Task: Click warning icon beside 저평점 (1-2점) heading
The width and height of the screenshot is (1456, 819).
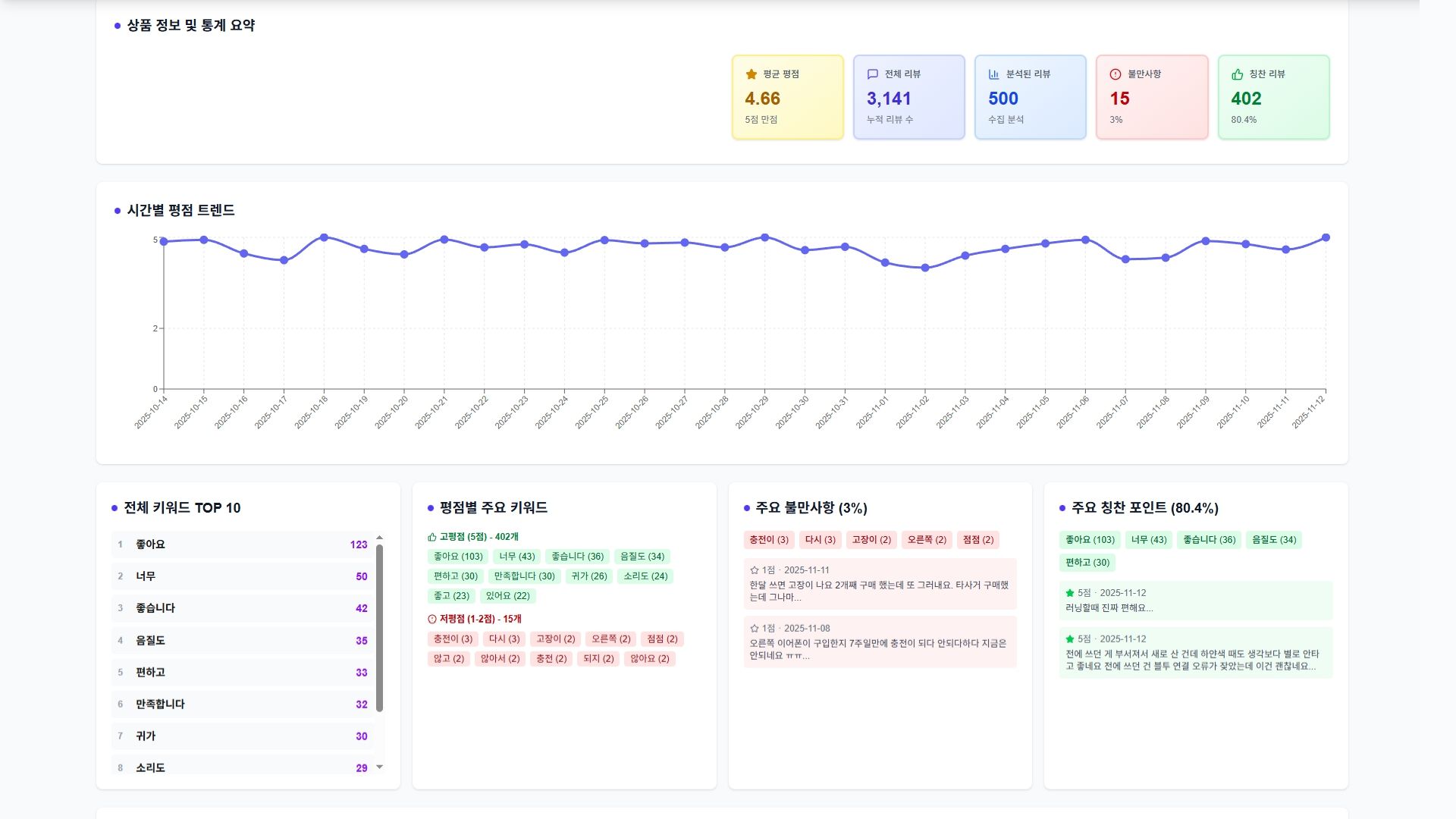Action: pos(432,620)
